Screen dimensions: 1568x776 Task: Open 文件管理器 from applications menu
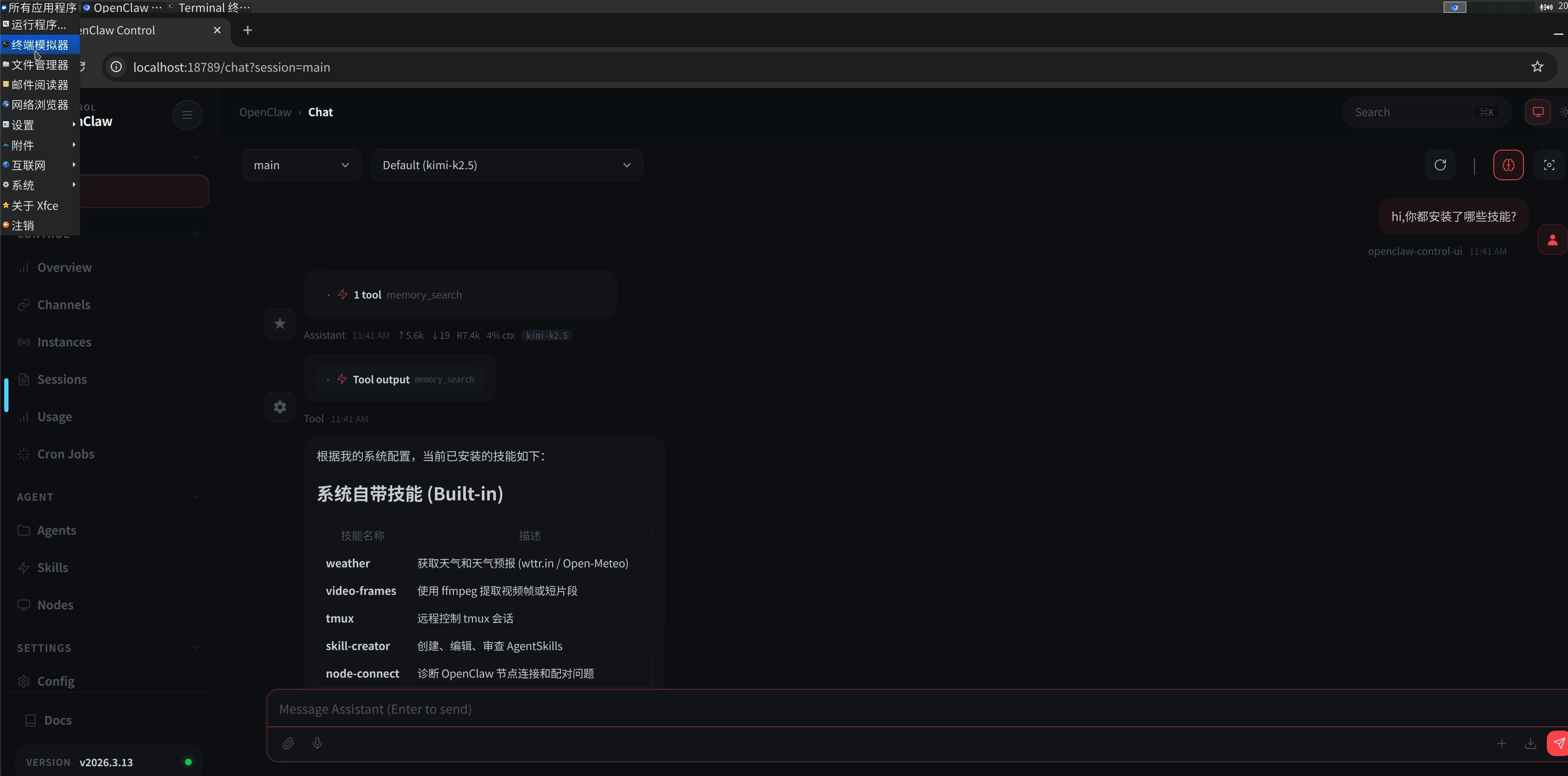click(39, 64)
